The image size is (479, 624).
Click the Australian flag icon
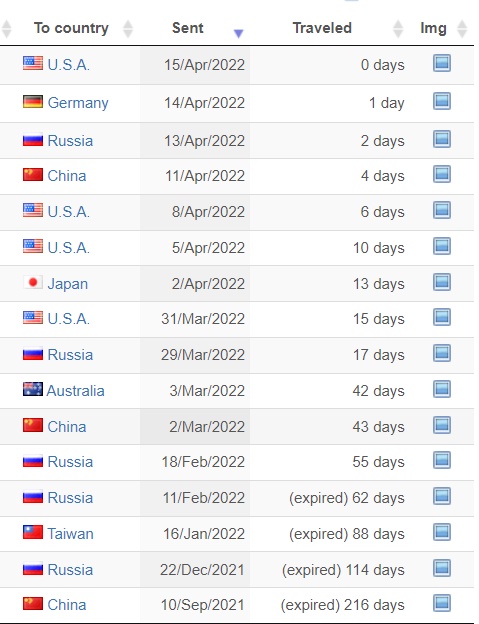33,389
